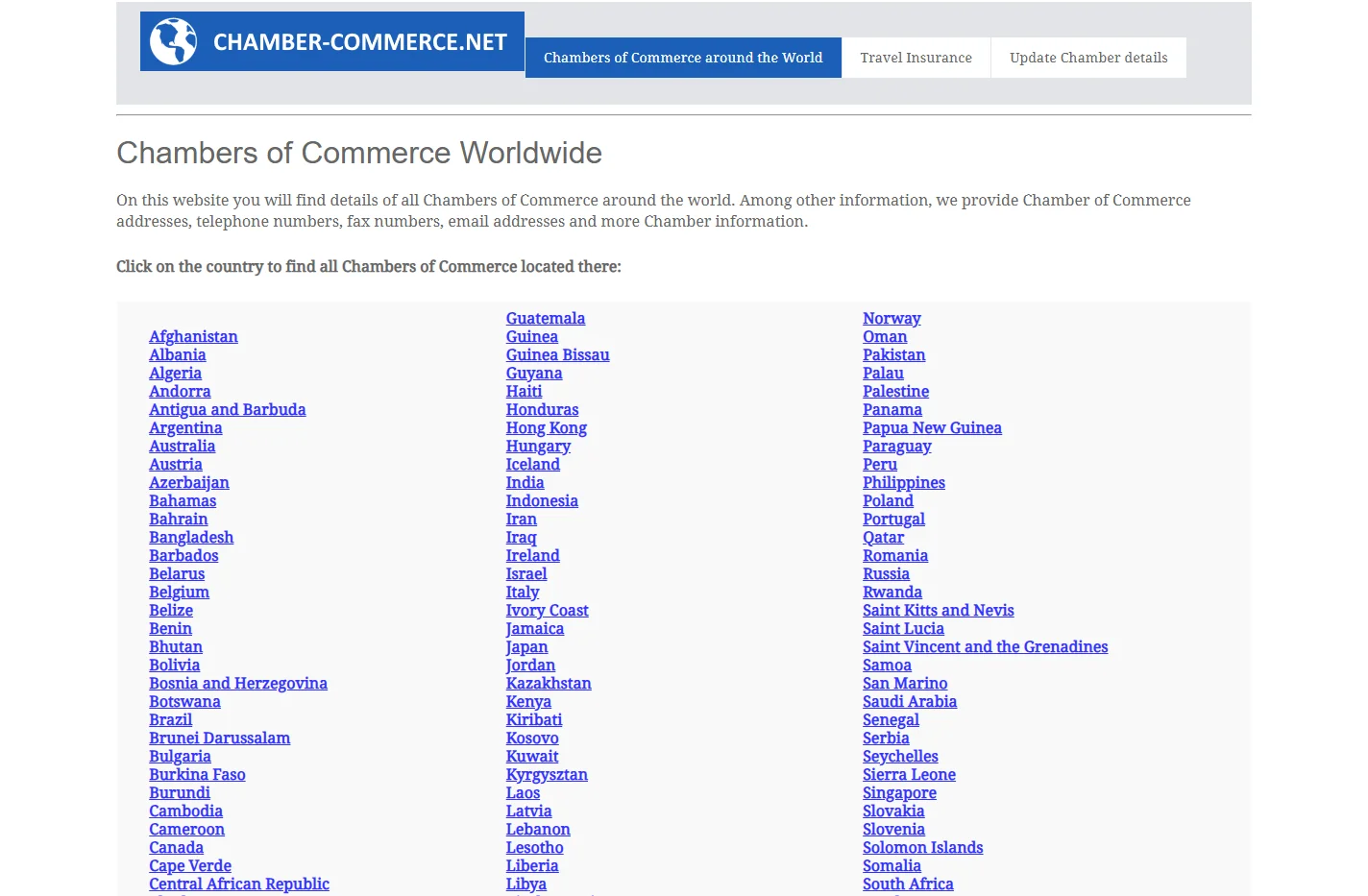Open the Ireland link

click(x=532, y=555)
